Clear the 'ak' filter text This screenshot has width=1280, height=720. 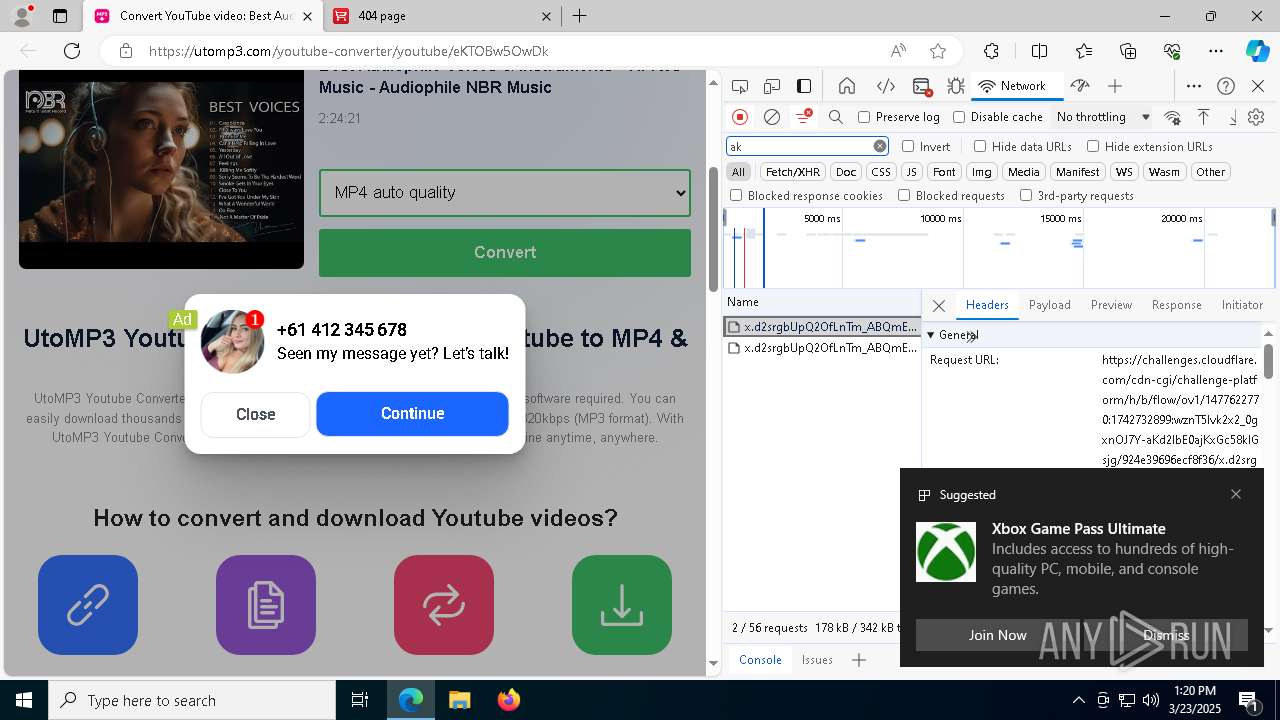tap(880, 146)
